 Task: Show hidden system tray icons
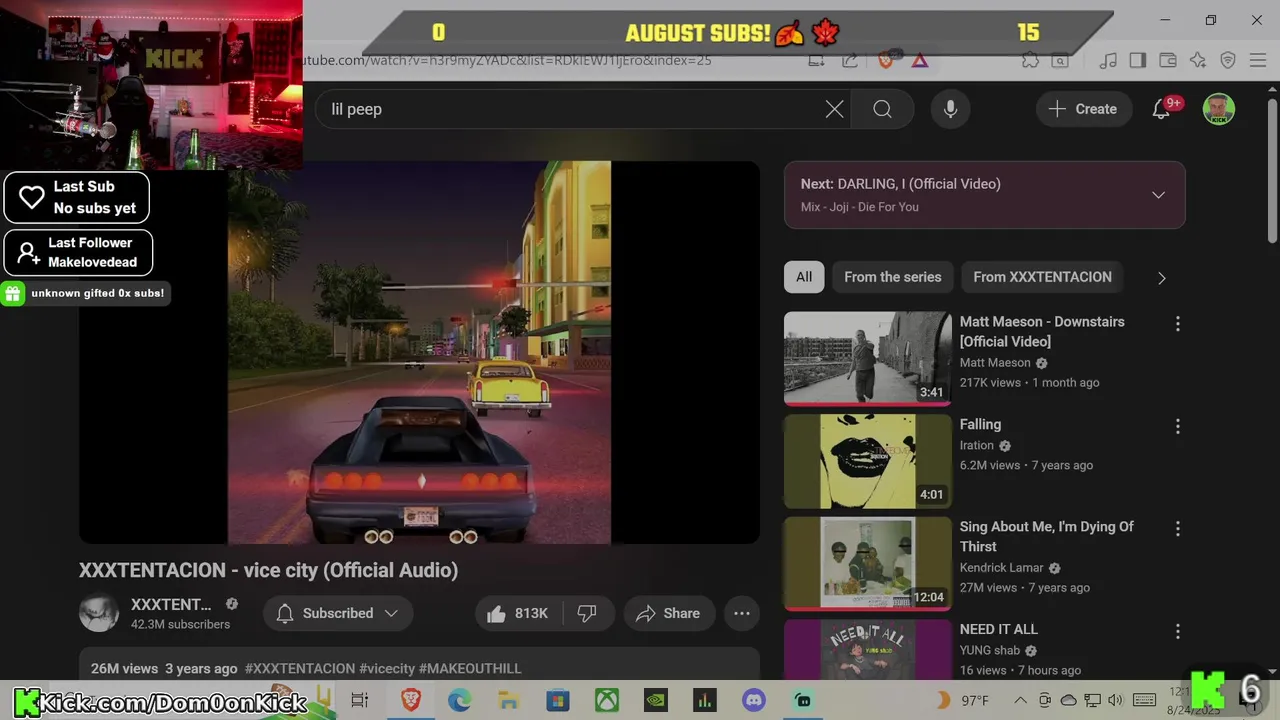tap(1019, 700)
